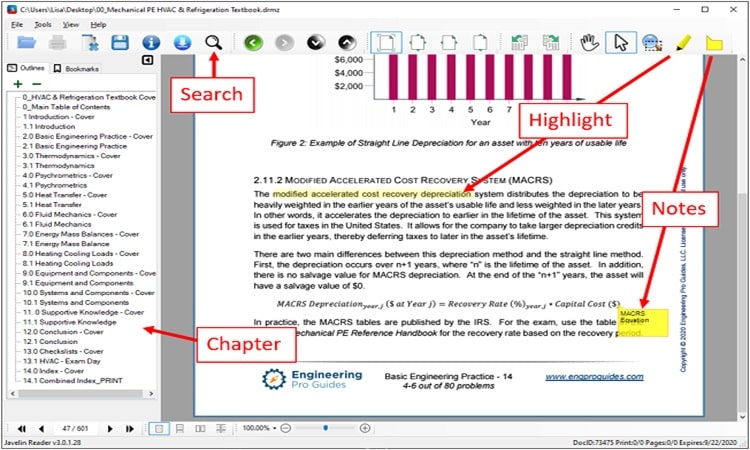This screenshot has height=450, width=750.
Task: Select the sticky Notes tool
Action: point(714,43)
